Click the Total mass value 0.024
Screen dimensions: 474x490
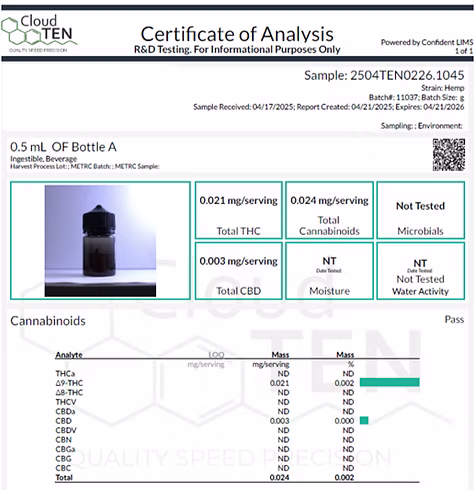coord(280,477)
